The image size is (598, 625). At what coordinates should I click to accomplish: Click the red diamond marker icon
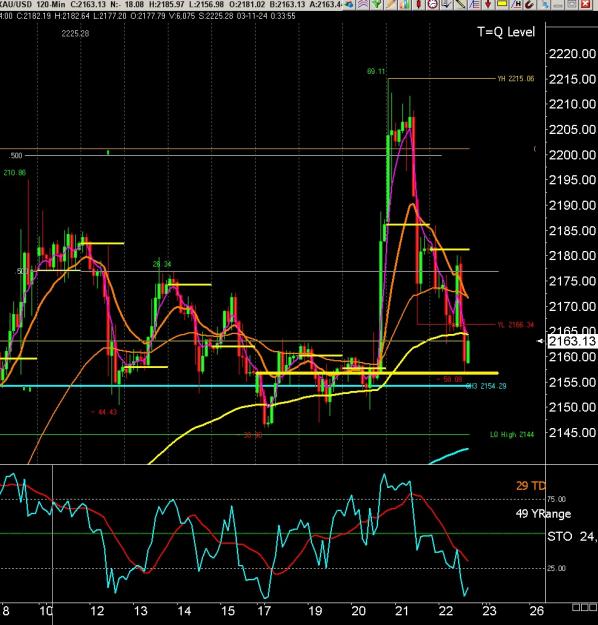click(418, 4)
